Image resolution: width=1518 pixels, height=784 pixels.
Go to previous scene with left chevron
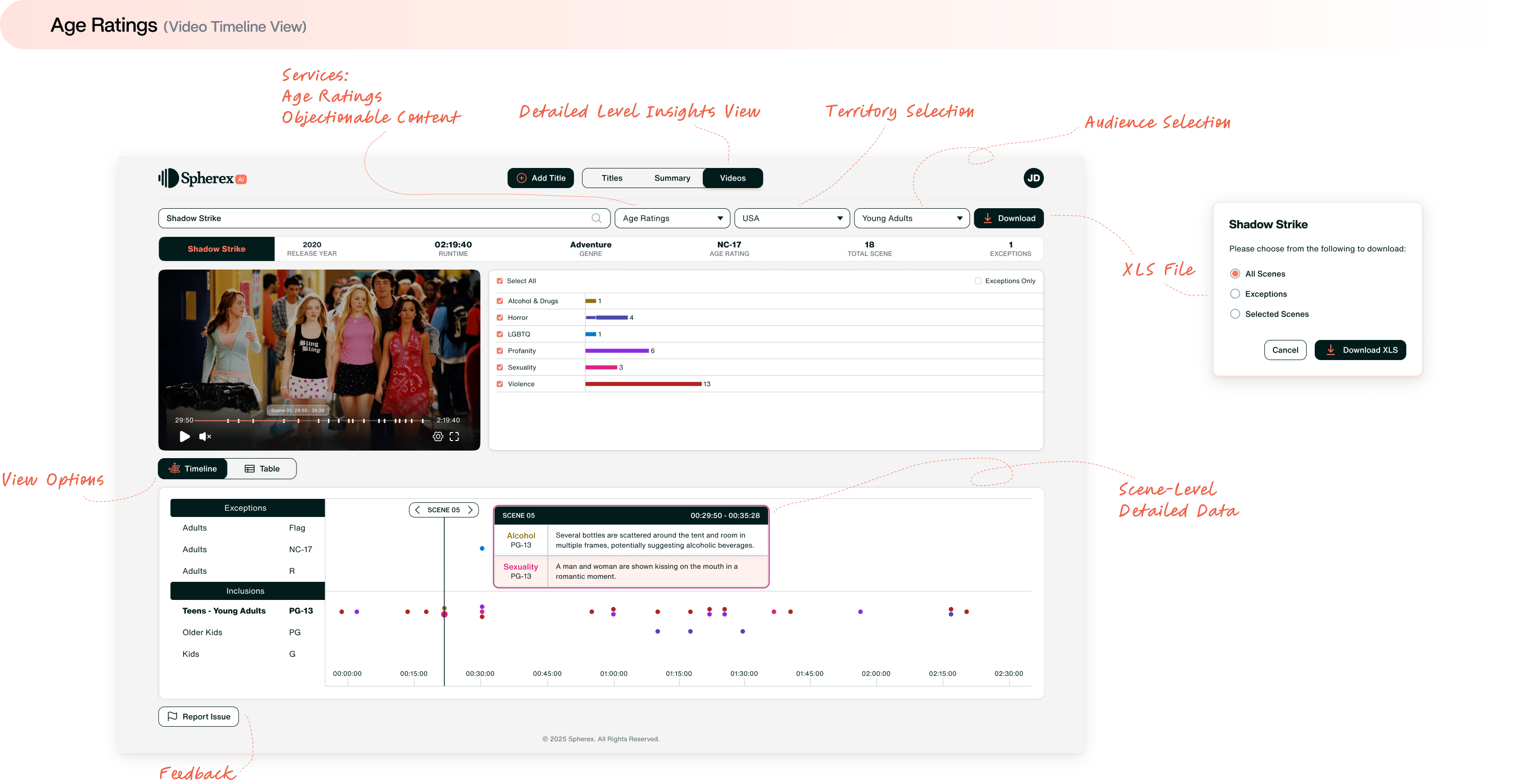coord(418,509)
